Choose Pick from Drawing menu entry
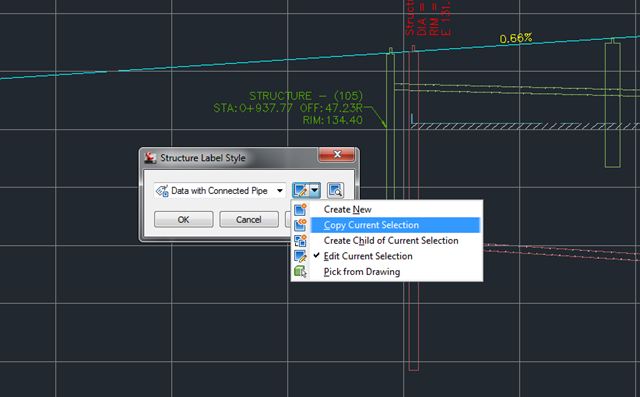 click(387, 272)
